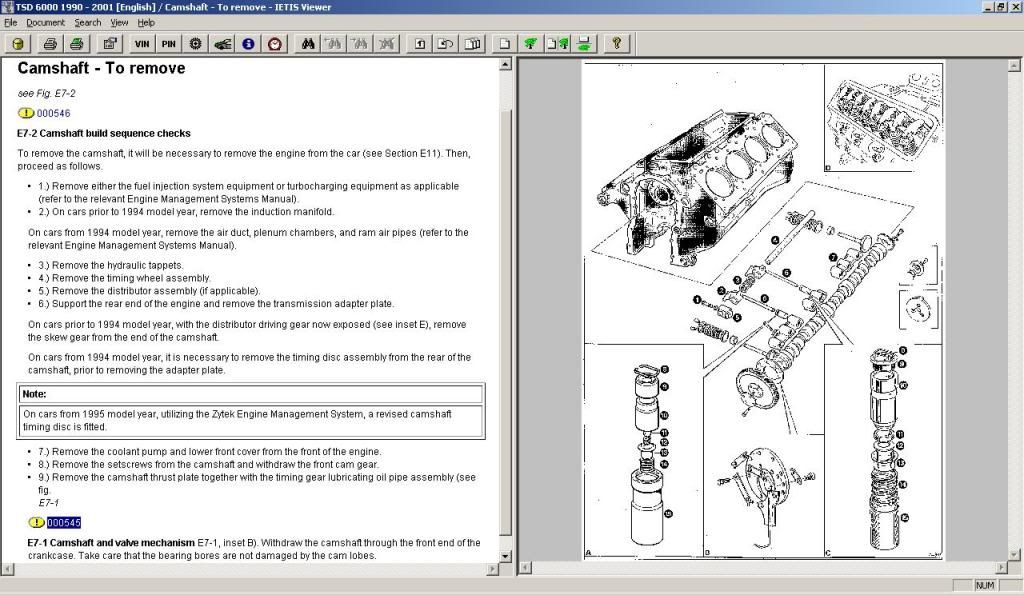1024x595 pixels.
Task: Open highlighted figure link 000545
Action: (63, 522)
